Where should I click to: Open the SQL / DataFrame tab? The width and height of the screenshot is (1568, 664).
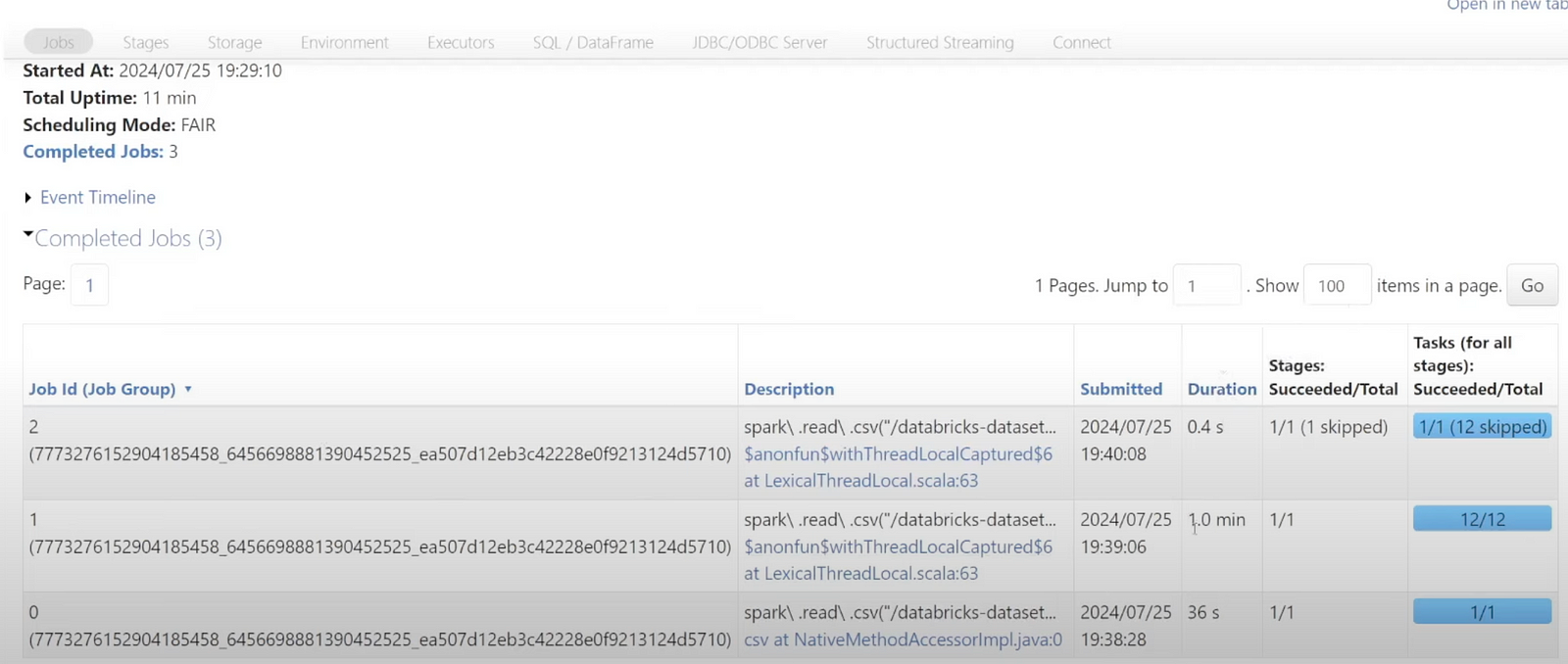(x=593, y=43)
